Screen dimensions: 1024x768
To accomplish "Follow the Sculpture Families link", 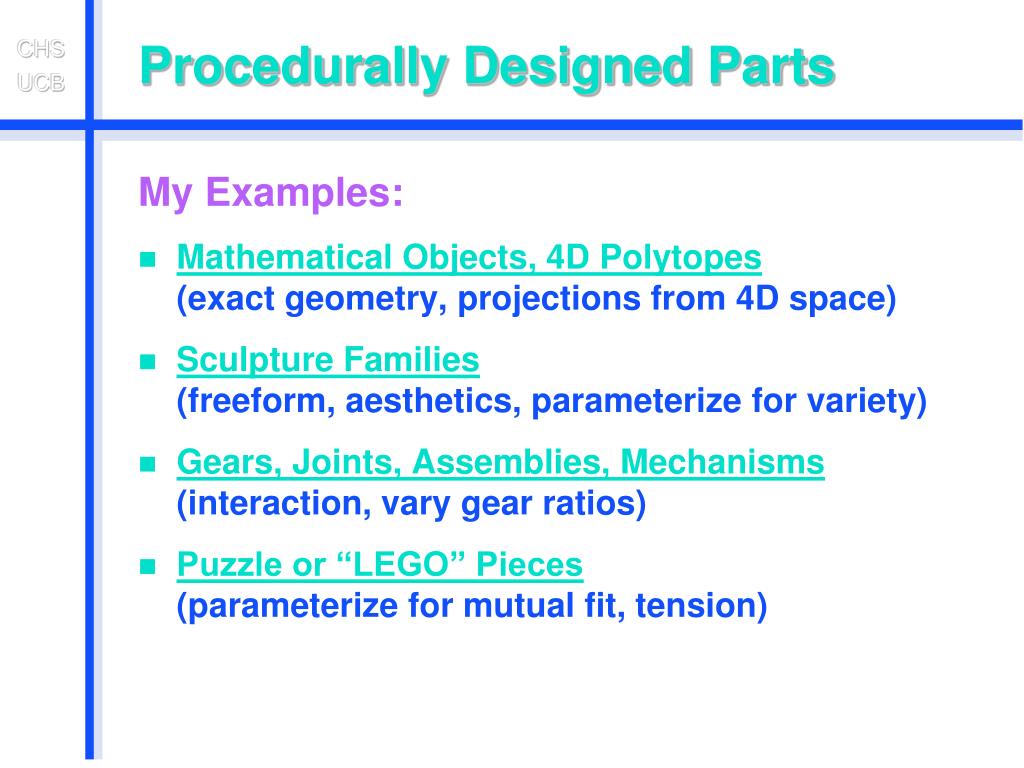I will tap(328, 360).
